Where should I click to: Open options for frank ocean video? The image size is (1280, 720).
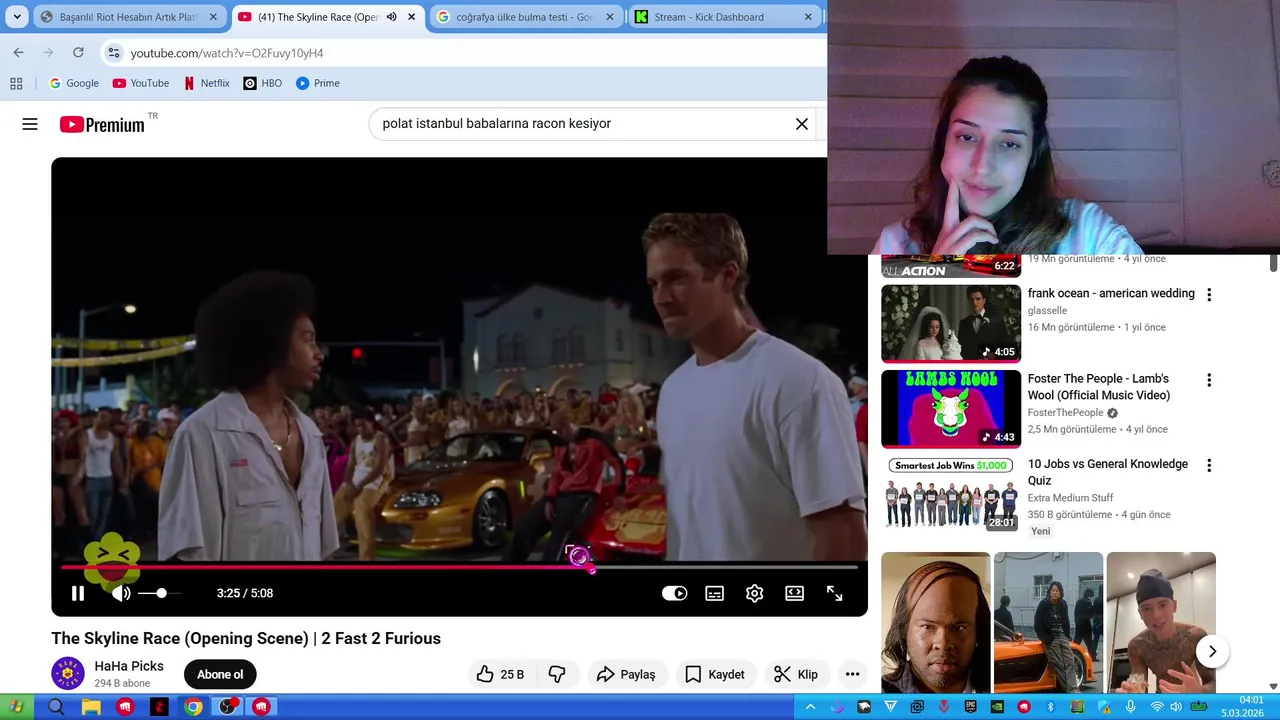tap(1209, 295)
